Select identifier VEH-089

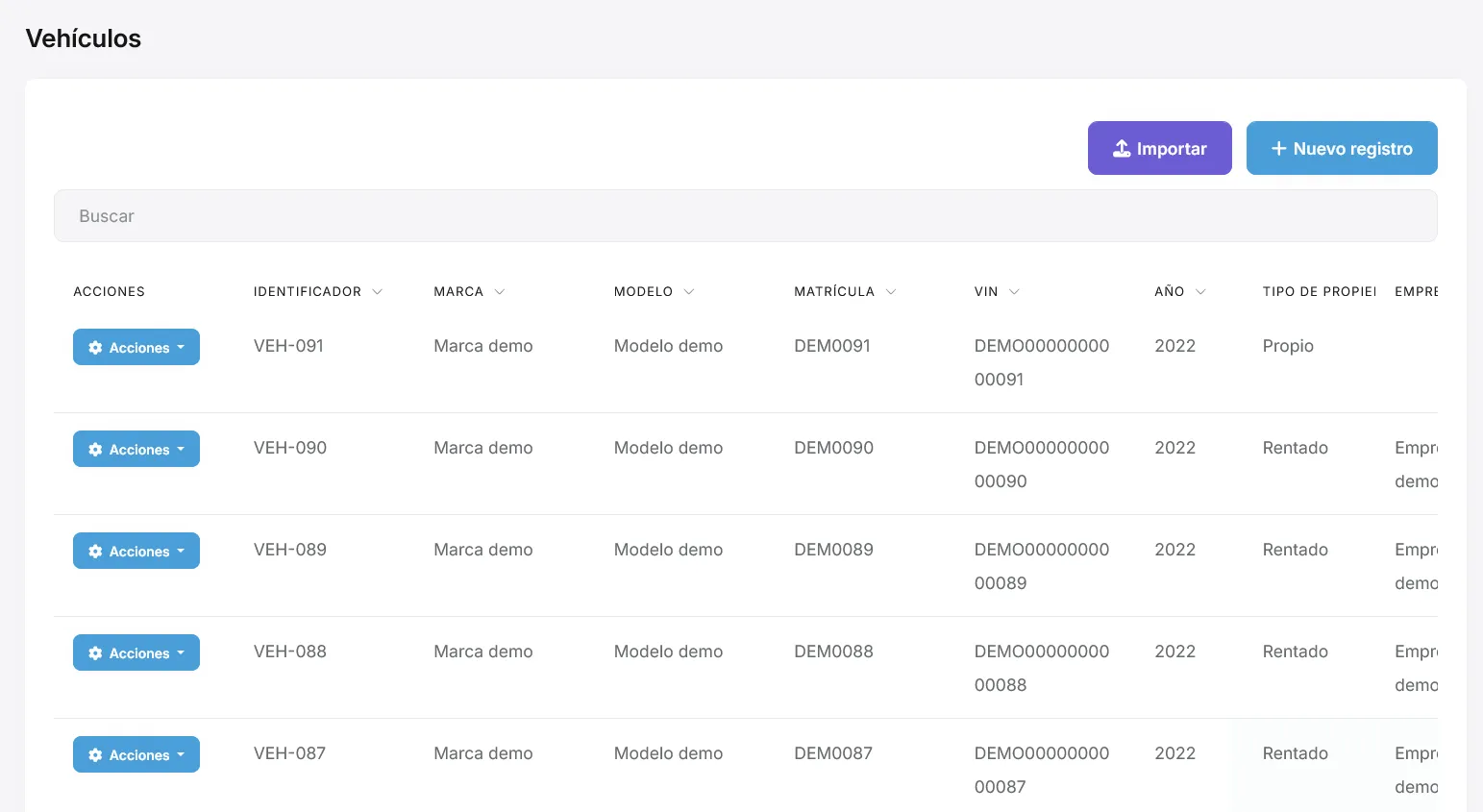[x=290, y=550]
